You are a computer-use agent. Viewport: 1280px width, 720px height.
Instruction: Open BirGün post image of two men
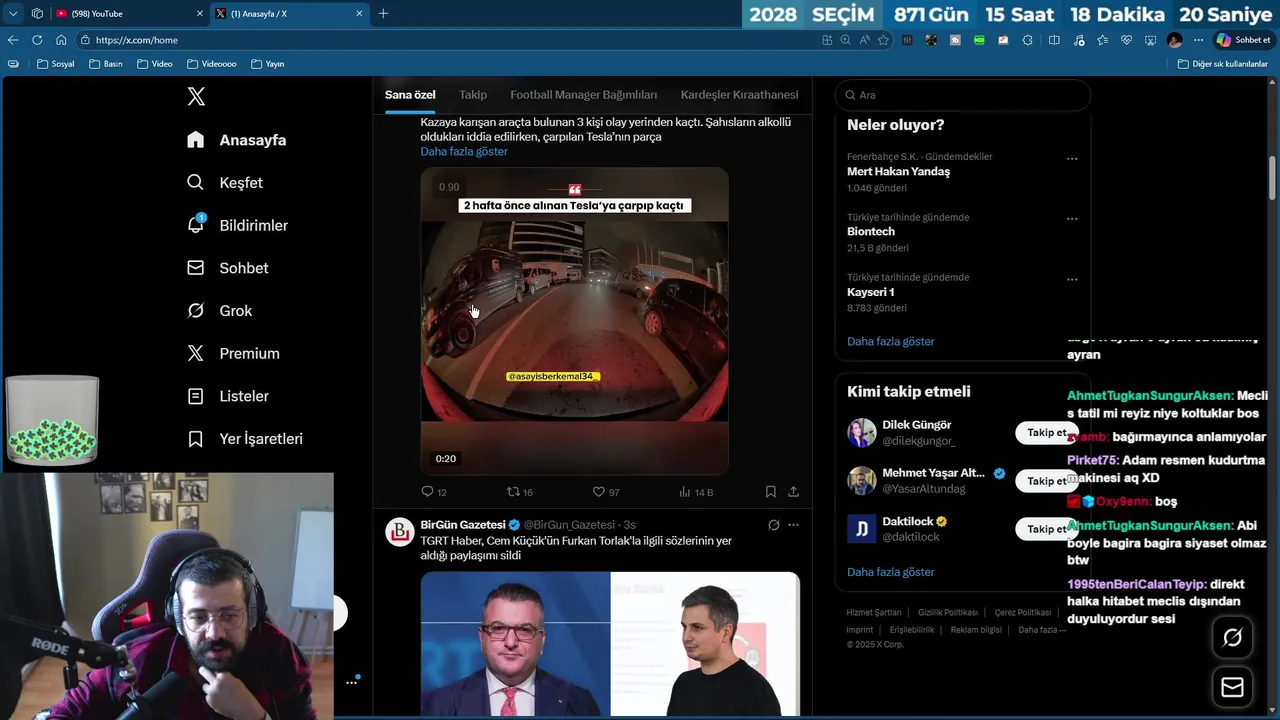tap(610, 644)
